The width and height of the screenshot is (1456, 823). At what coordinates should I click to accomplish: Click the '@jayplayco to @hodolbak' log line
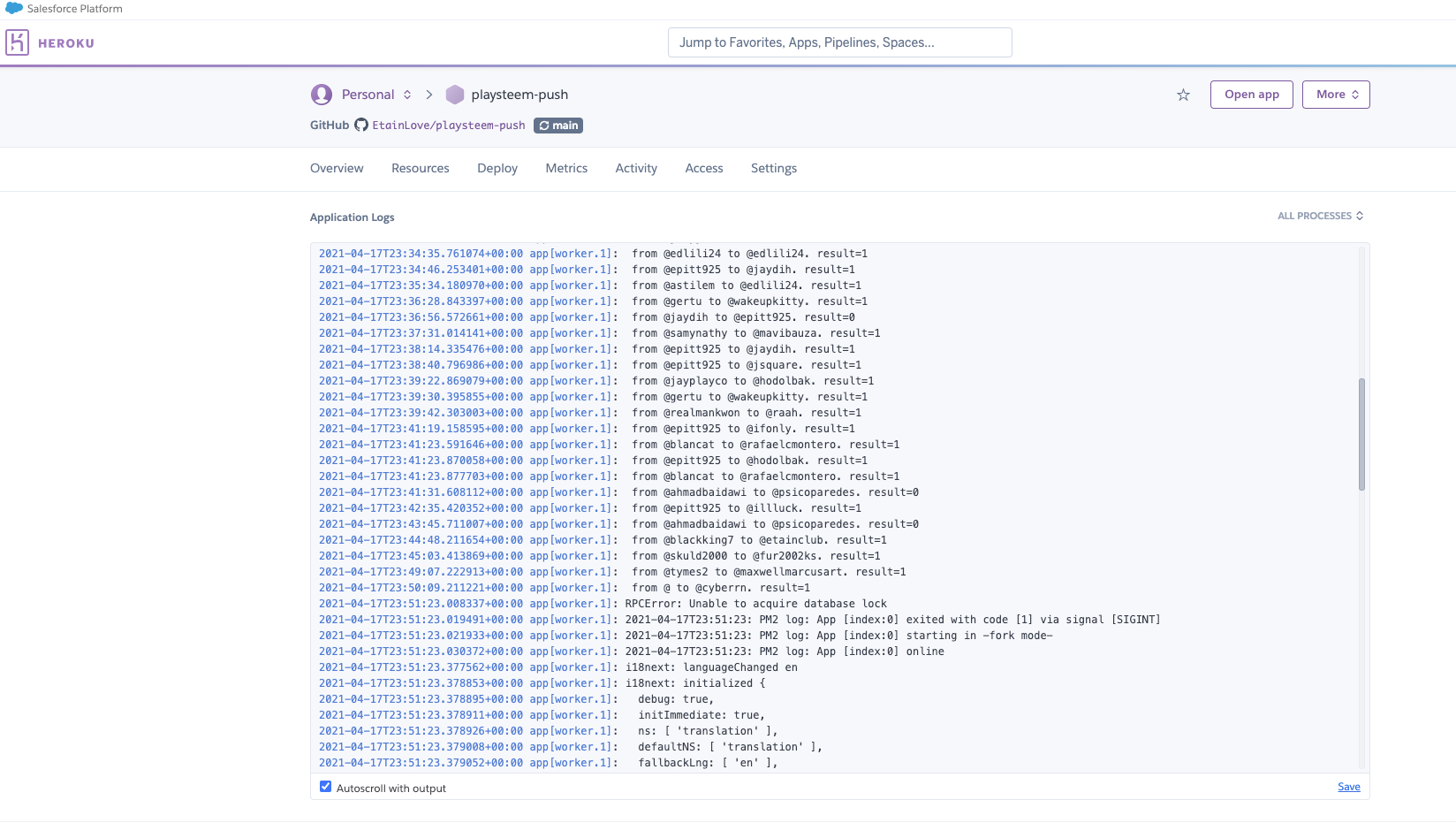click(x=596, y=381)
